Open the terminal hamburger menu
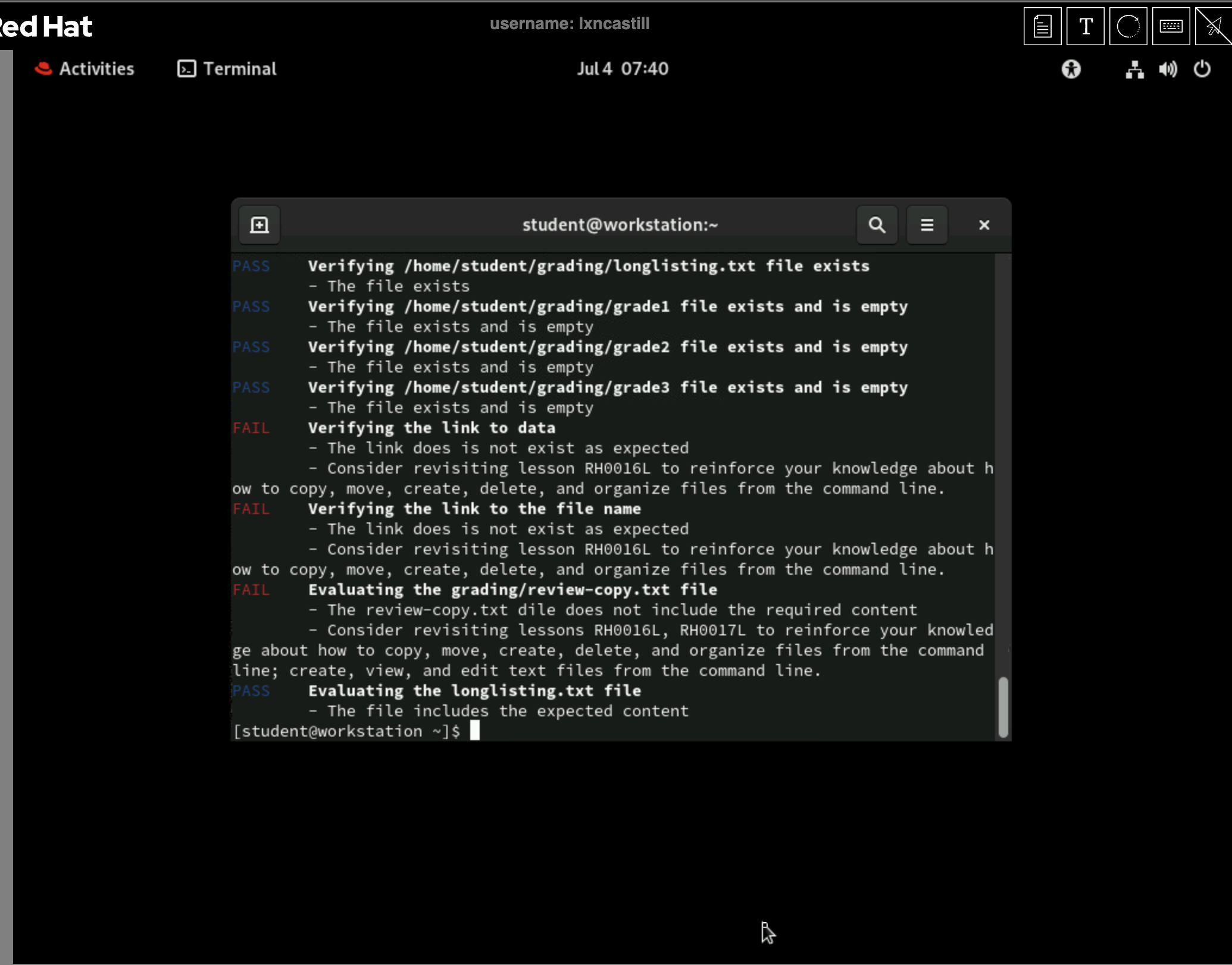Screen dimensions: 1232x965 pos(927,225)
